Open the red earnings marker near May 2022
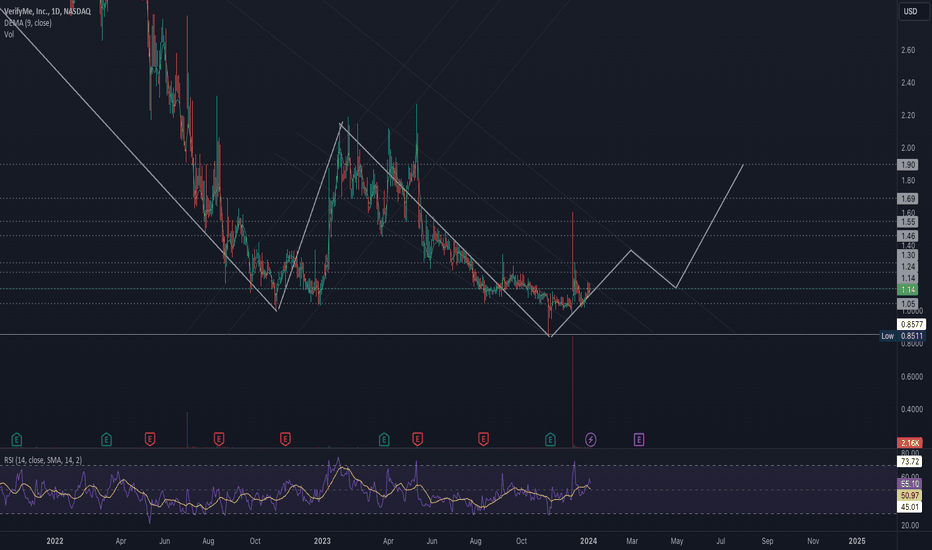932x550 pixels. (x=150, y=439)
